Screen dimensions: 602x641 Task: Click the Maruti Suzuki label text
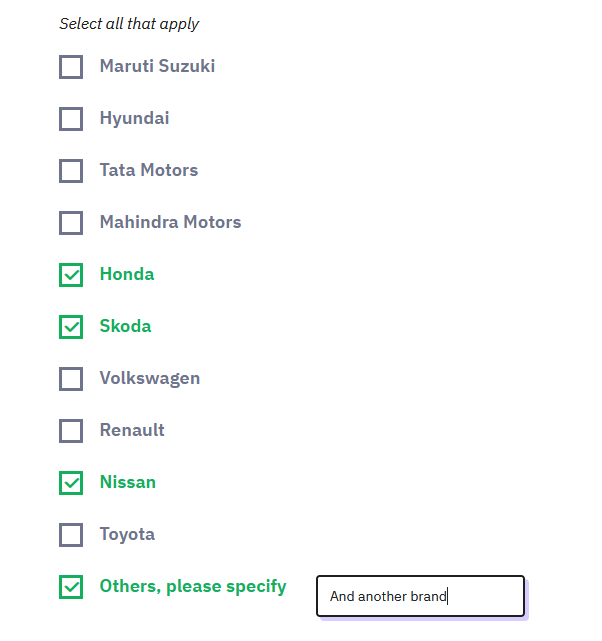click(x=157, y=67)
